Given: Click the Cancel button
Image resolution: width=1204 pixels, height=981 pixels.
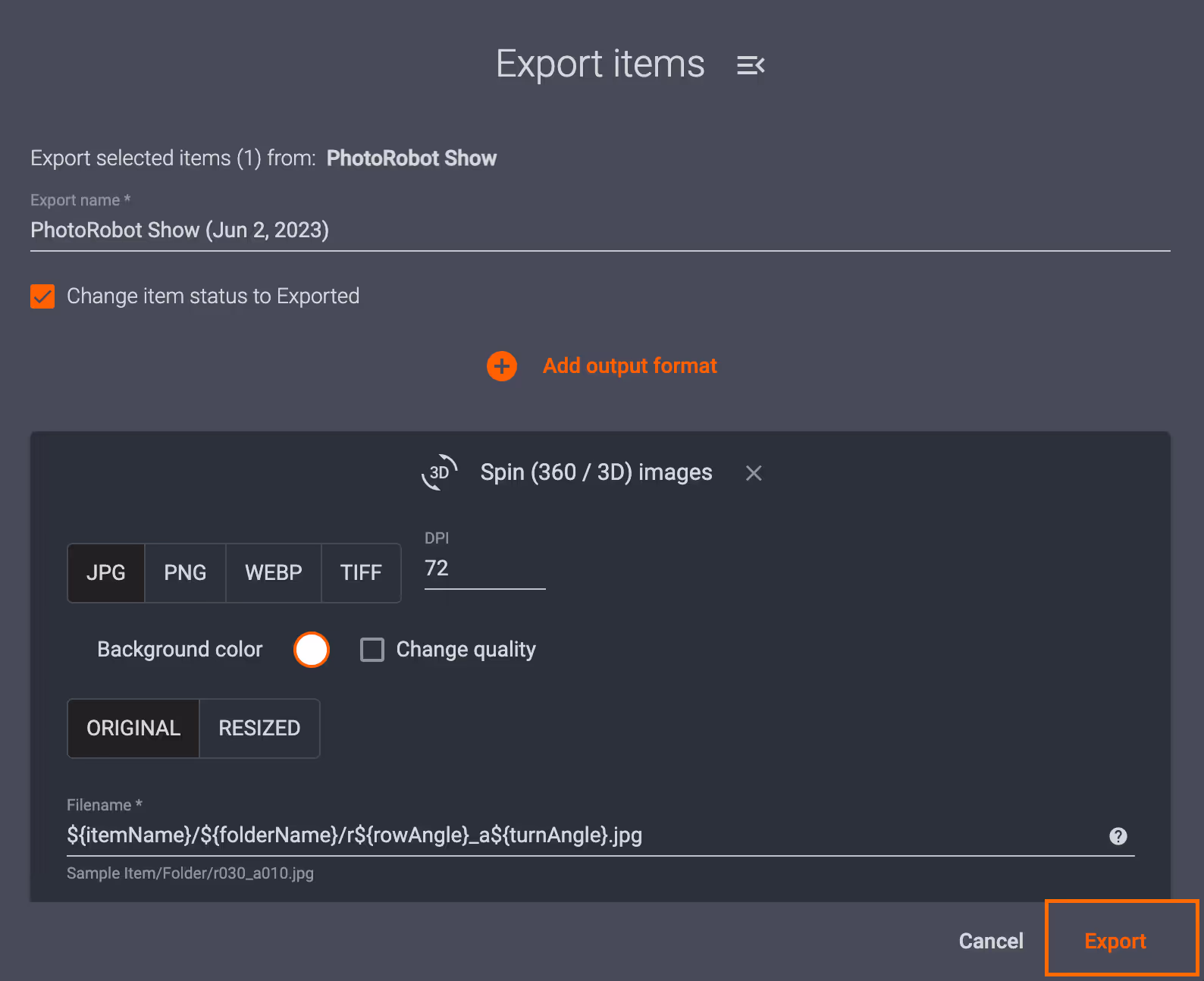Looking at the screenshot, I should click(991, 941).
